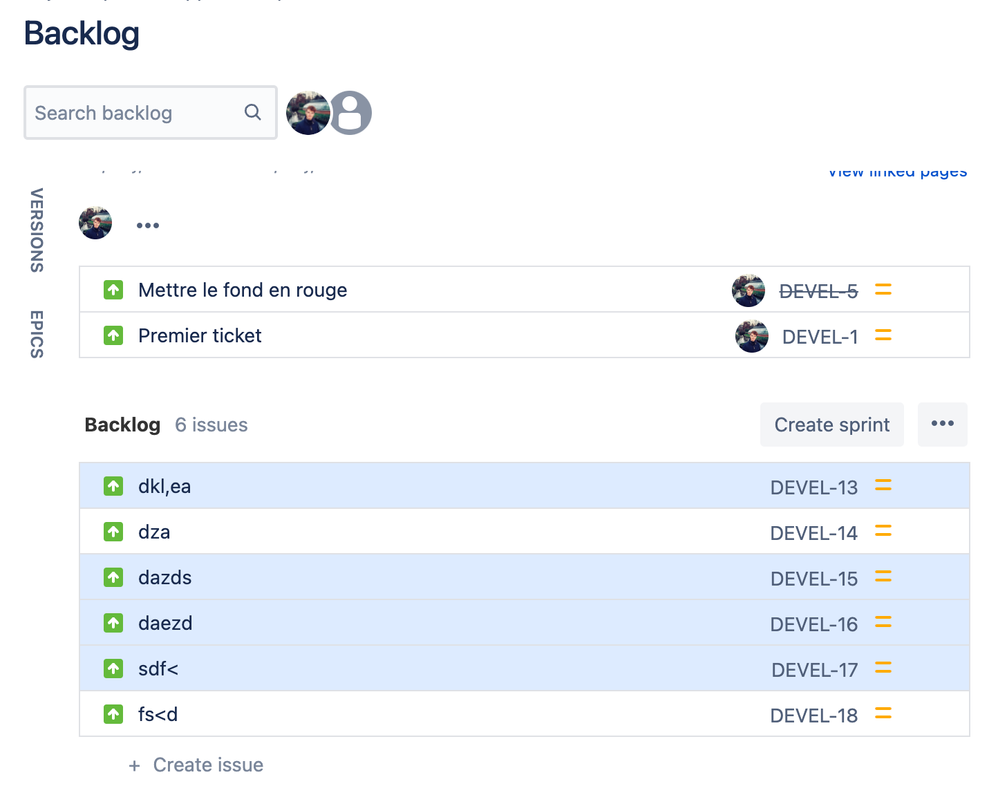Expand the EPICS side panel
Screen dimensions: 998x809
click(37, 334)
